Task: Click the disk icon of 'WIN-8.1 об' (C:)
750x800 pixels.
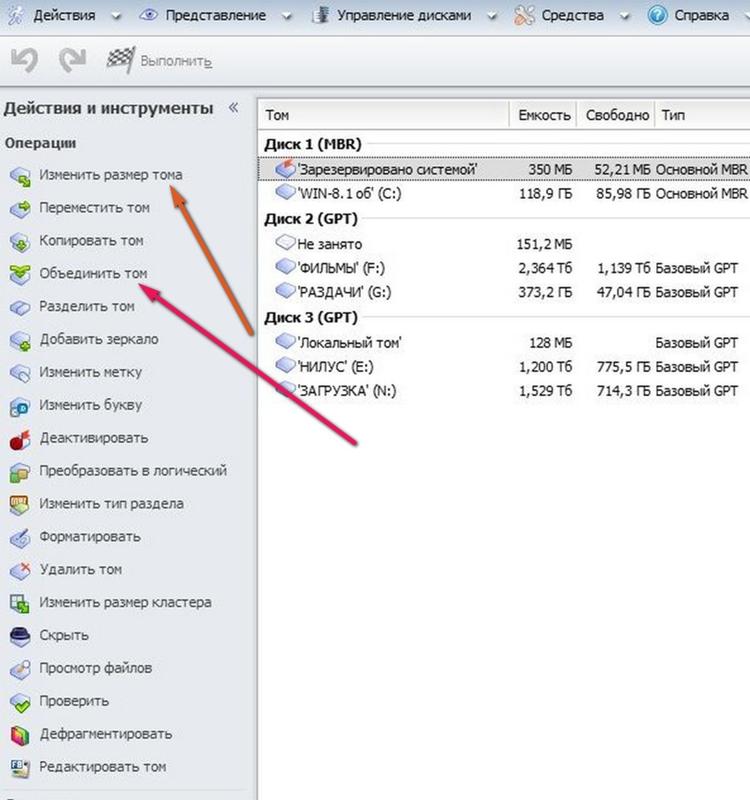Action: point(285,192)
